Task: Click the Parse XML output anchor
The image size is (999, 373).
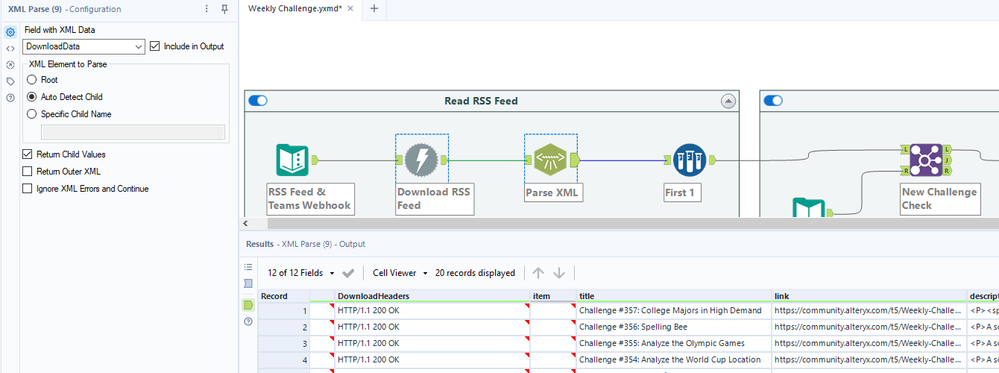Action: point(574,160)
